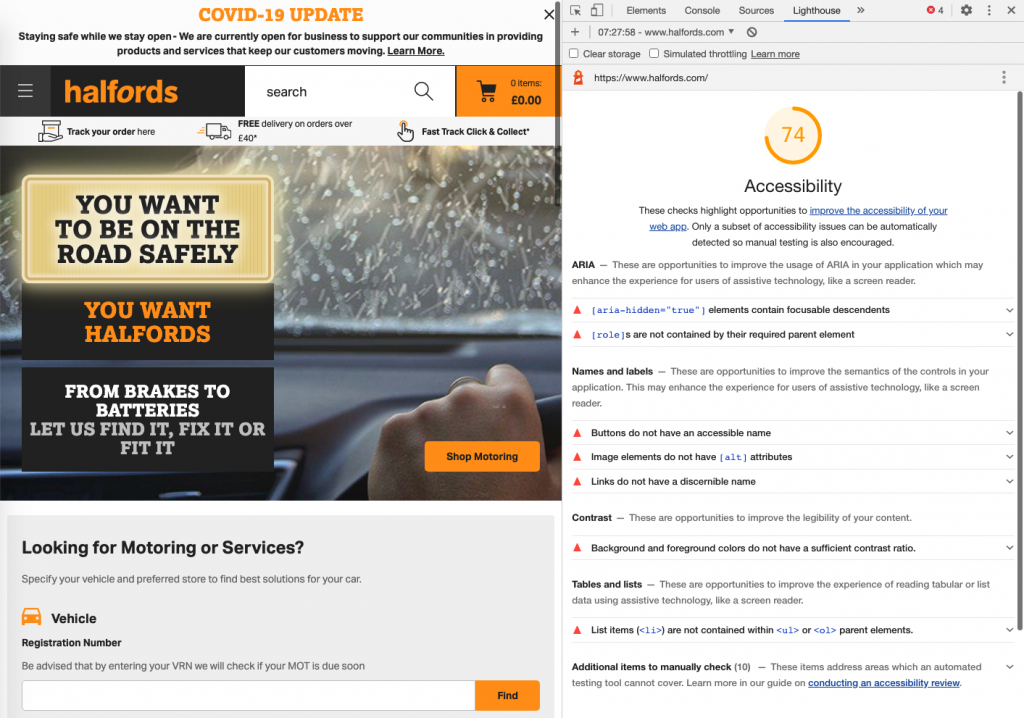Click the 0 items £0.00 basket total
This screenshot has width=1024, height=718.
(x=526, y=91)
